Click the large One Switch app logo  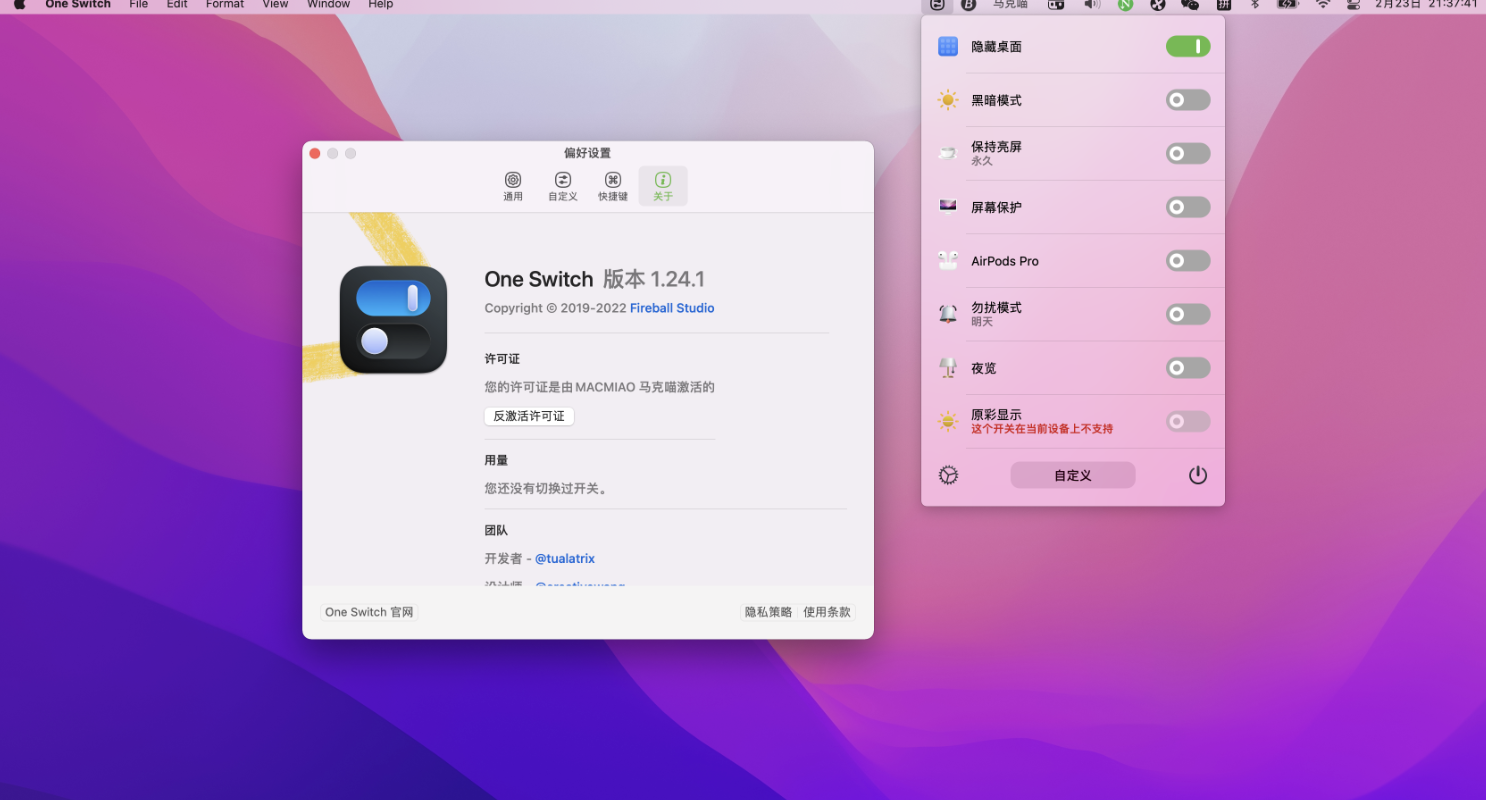(393, 319)
